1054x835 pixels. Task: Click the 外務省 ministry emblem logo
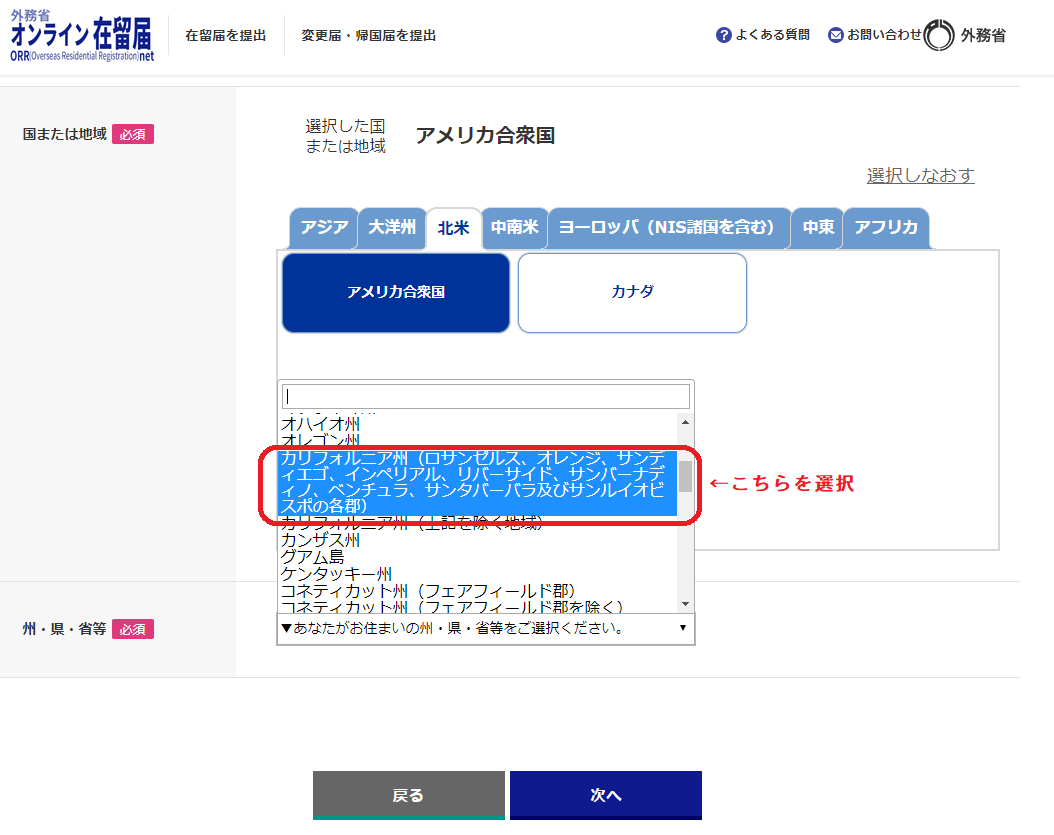(965, 35)
